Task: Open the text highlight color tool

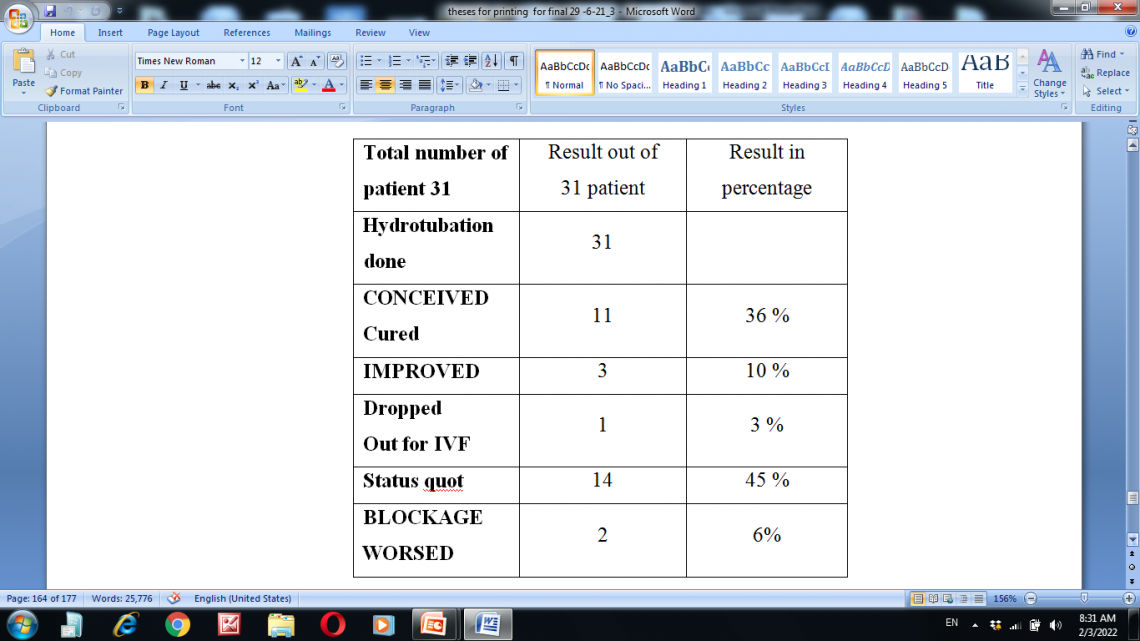Action: pyautogui.click(x=299, y=85)
